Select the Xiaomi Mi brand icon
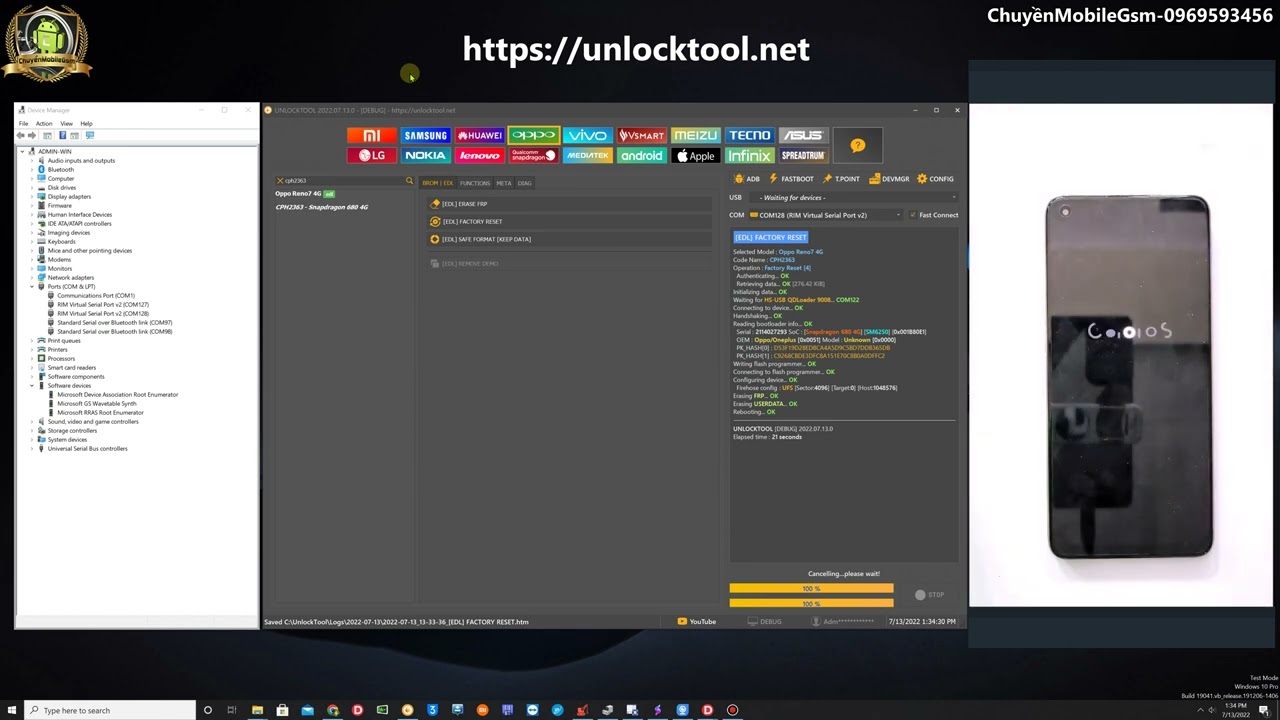 [x=372, y=135]
